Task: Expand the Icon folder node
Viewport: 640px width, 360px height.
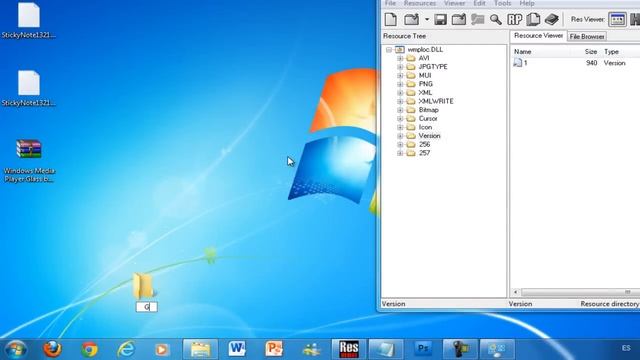Action: [400, 127]
